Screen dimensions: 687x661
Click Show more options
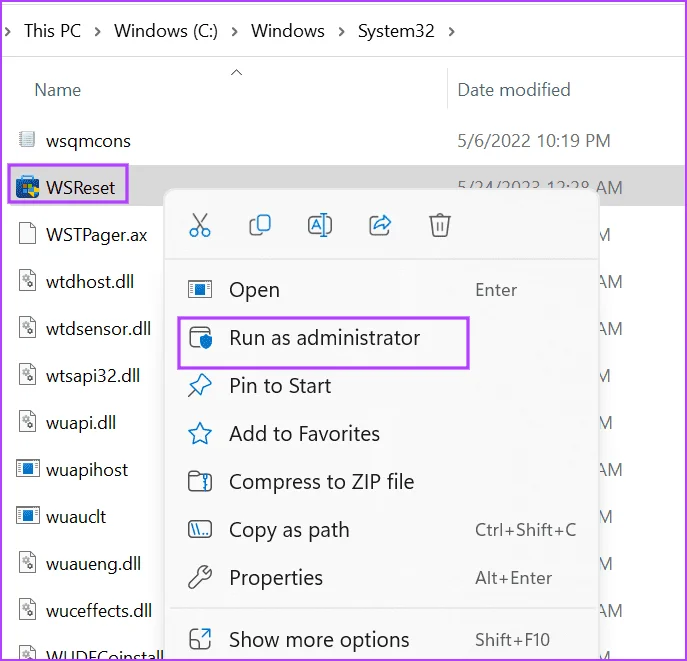click(381, 640)
